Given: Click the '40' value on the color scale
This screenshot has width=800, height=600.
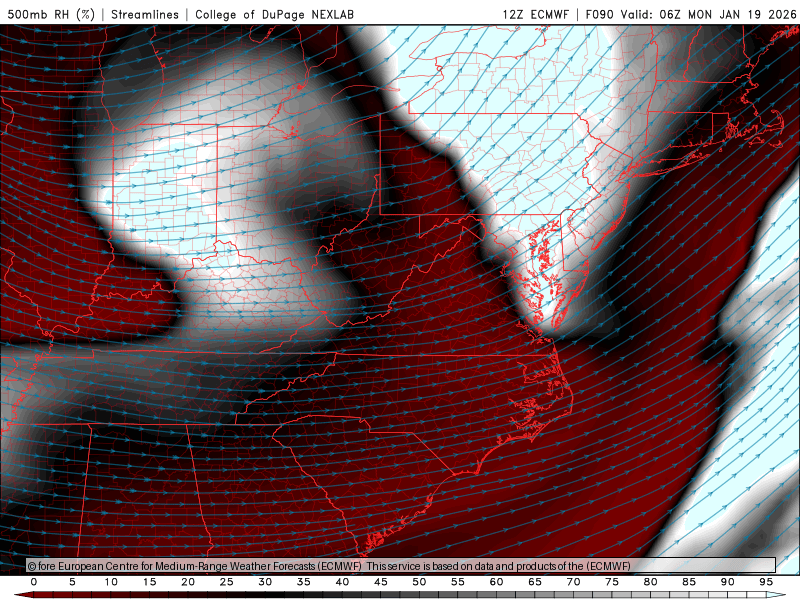Looking at the screenshot, I should (342, 582).
